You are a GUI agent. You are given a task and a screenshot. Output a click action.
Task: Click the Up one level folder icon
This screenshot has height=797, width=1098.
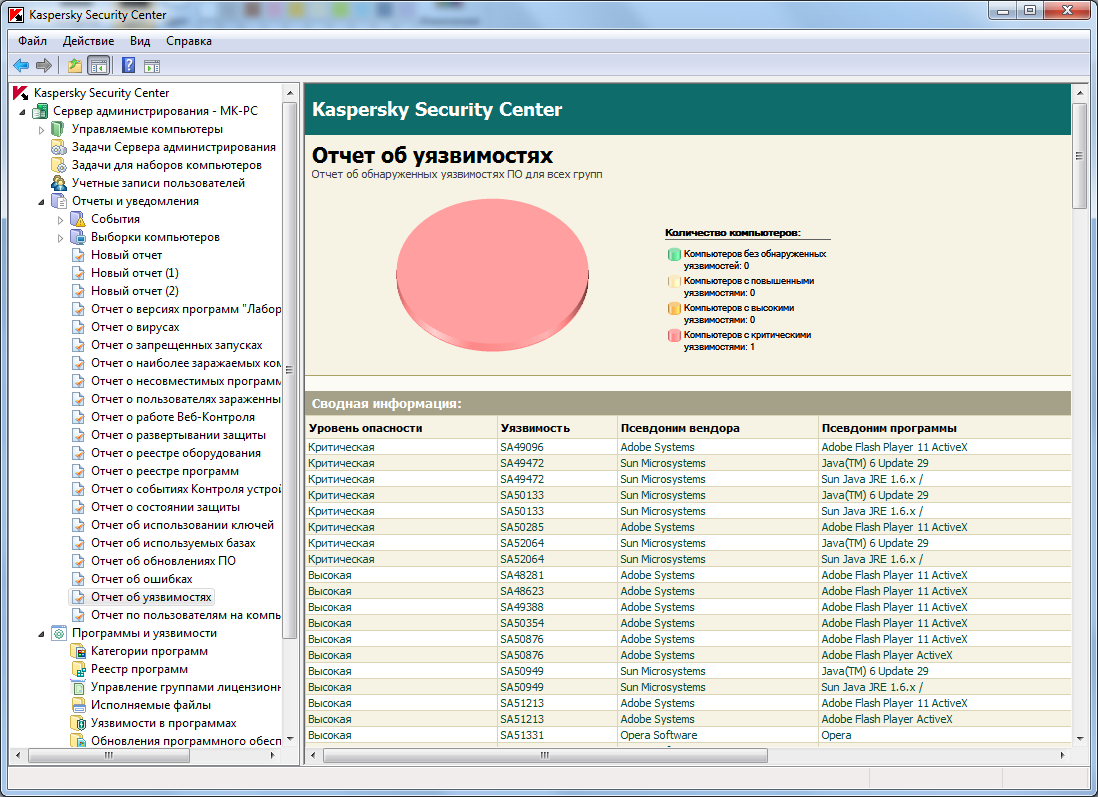pyautogui.click(x=74, y=66)
